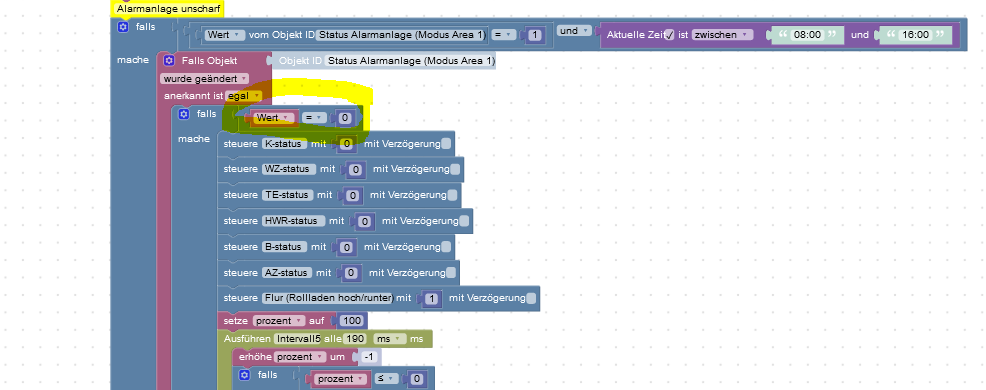This screenshot has height=390, width=986.
Task: Open the prozent dropdown in setze block
Action: point(279,321)
